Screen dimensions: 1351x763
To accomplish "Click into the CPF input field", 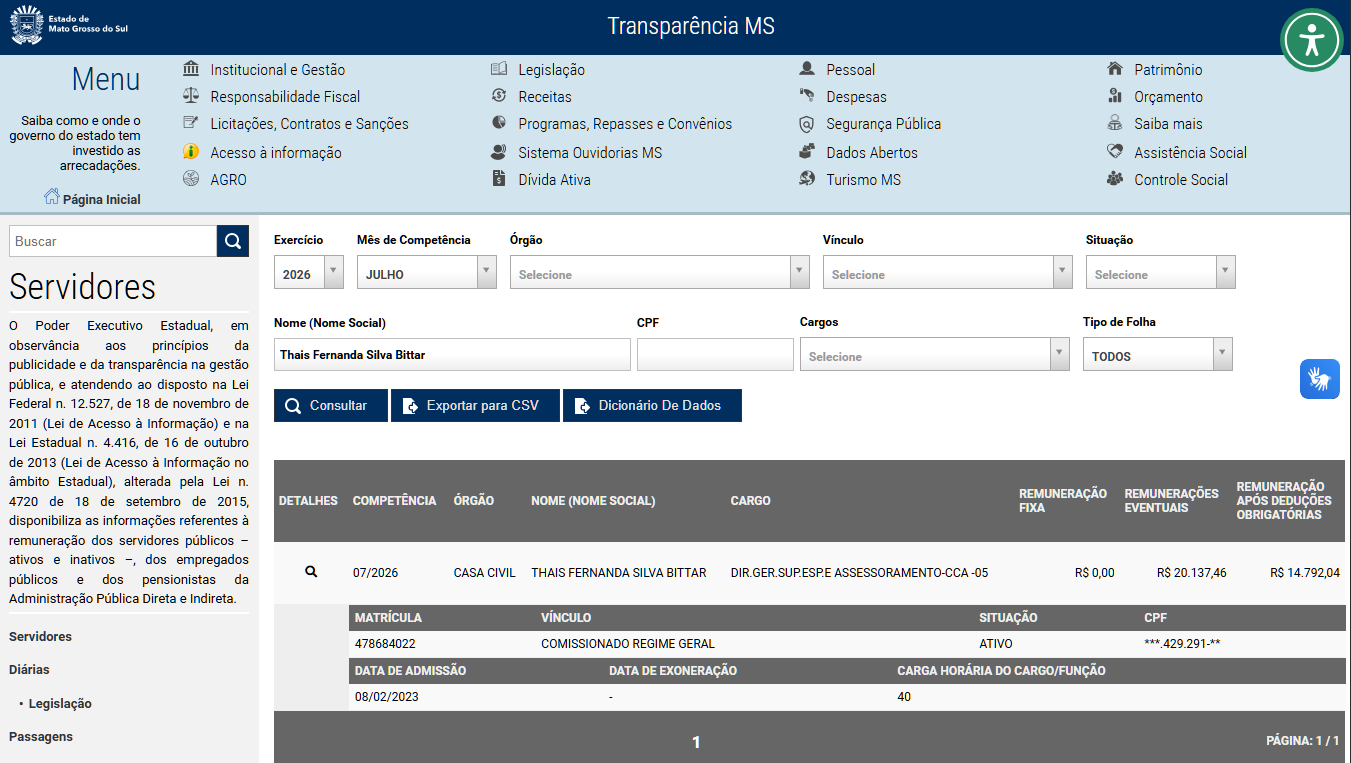I will pyautogui.click(x=715, y=355).
